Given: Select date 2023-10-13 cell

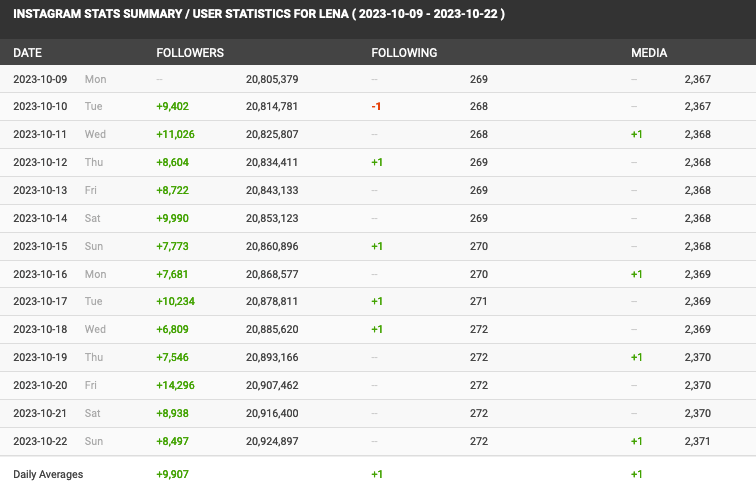Looking at the screenshot, I should [40, 190].
